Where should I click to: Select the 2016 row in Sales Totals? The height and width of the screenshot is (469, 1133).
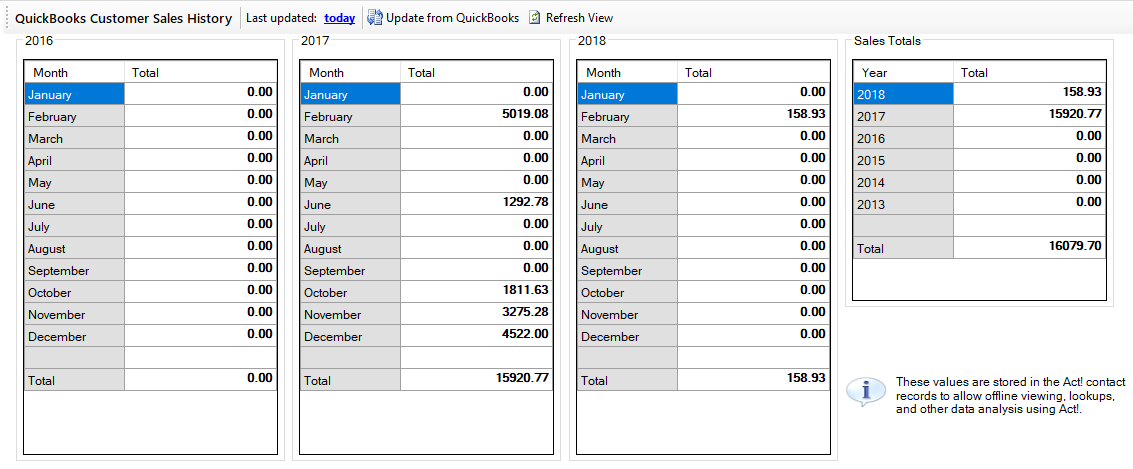click(x=980, y=138)
